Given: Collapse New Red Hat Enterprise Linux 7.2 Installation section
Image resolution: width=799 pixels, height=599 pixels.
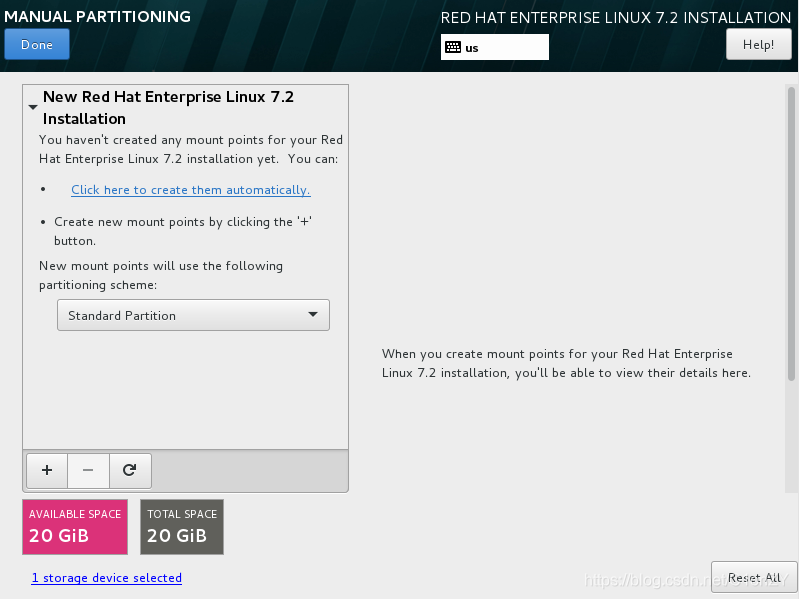Looking at the screenshot, I should [x=33, y=107].
